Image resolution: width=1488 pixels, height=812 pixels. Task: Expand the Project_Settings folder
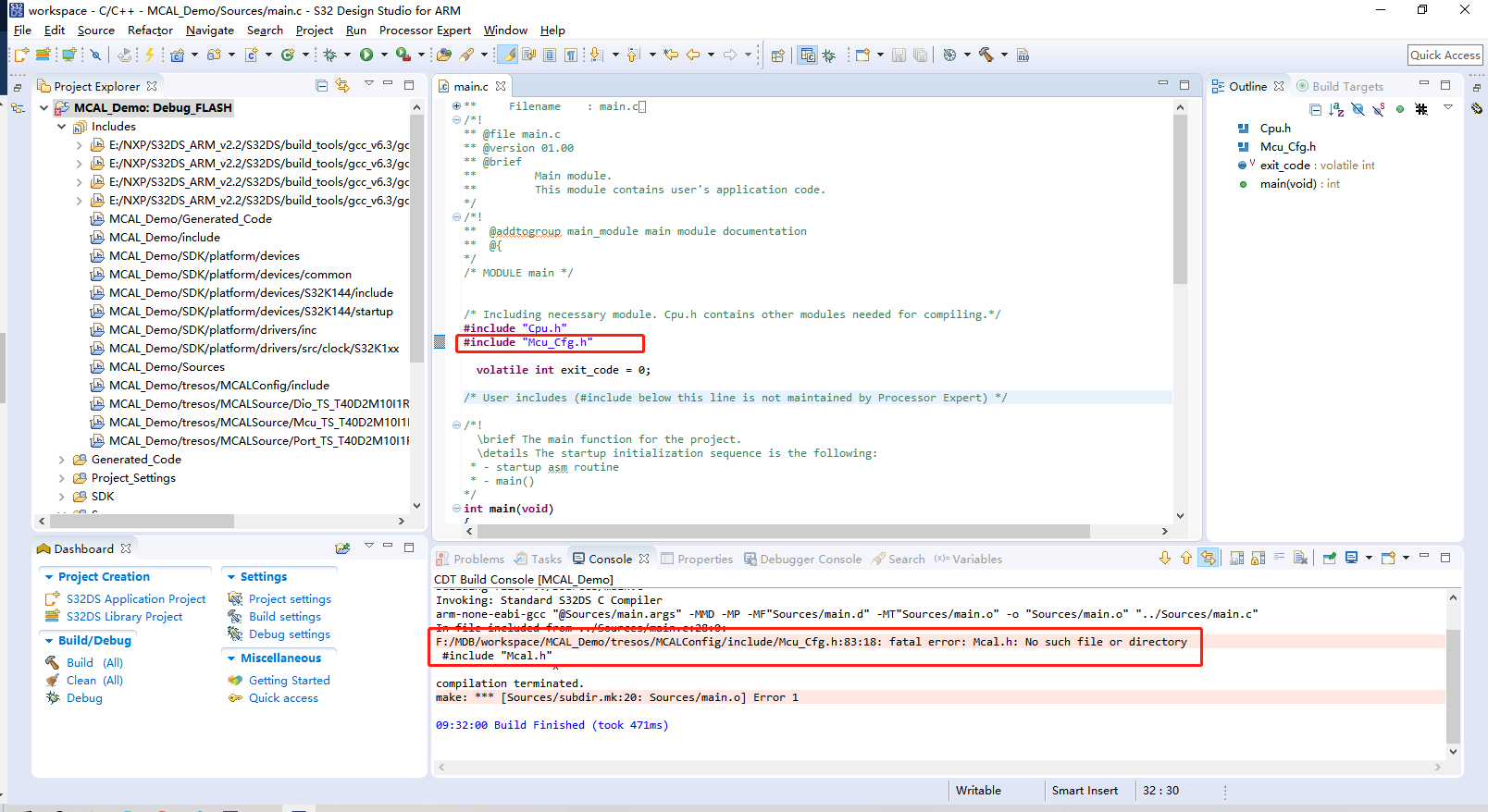62,478
